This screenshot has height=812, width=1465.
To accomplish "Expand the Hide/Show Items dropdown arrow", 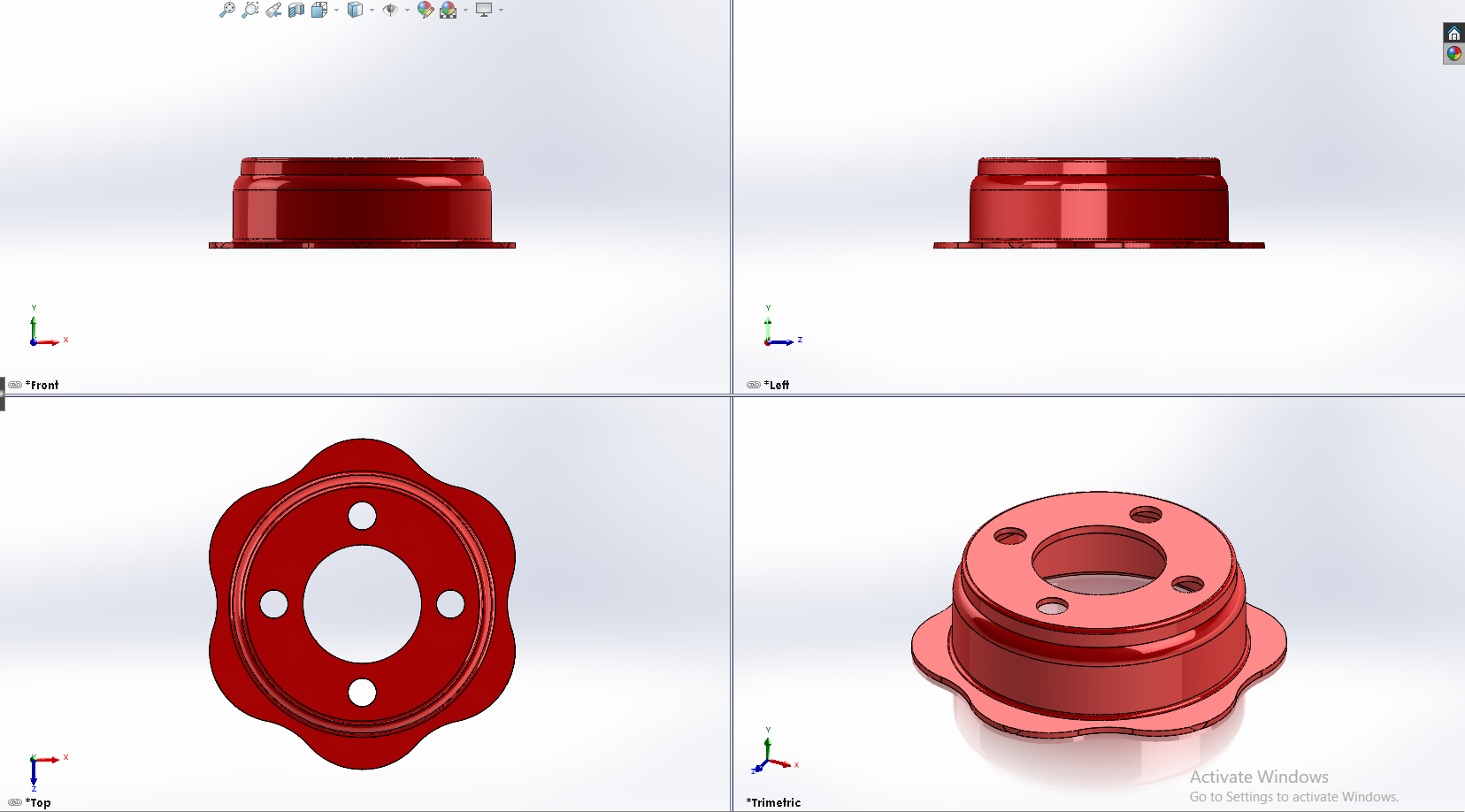I will click(x=407, y=11).
